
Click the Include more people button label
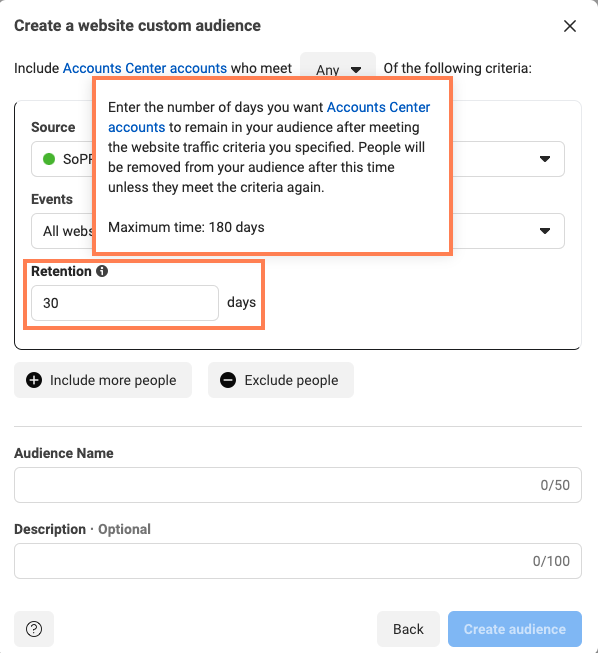tap(113, 380)
